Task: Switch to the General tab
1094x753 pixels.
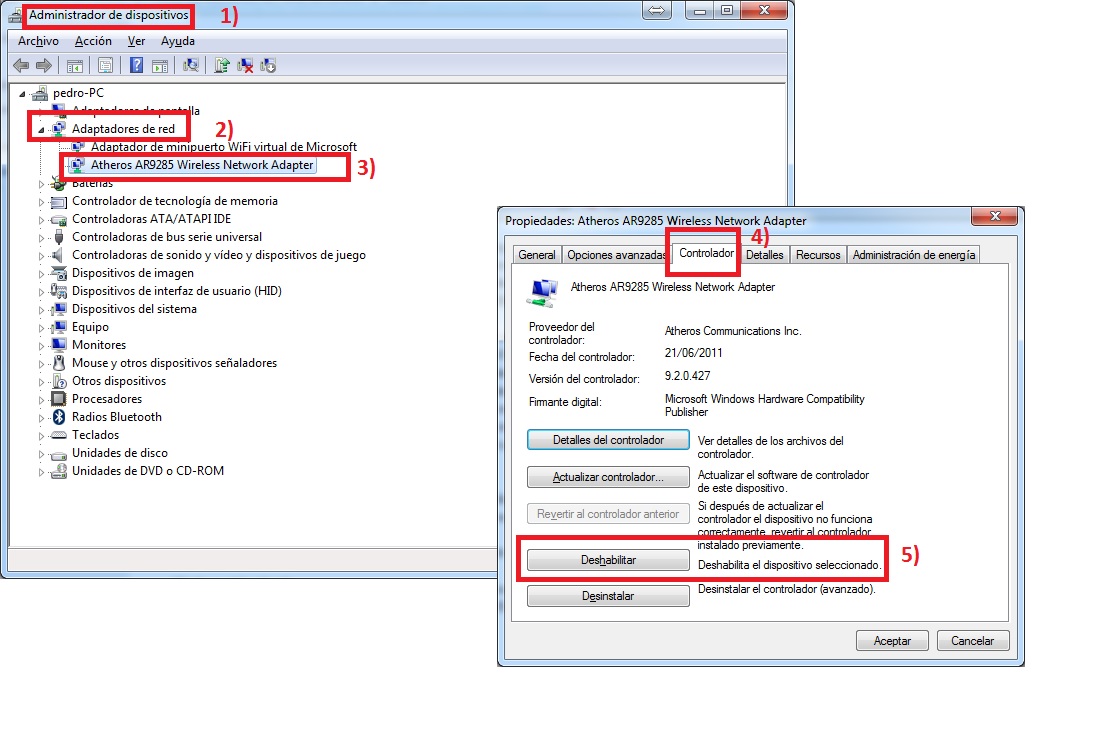Action: tap(537, 255)
